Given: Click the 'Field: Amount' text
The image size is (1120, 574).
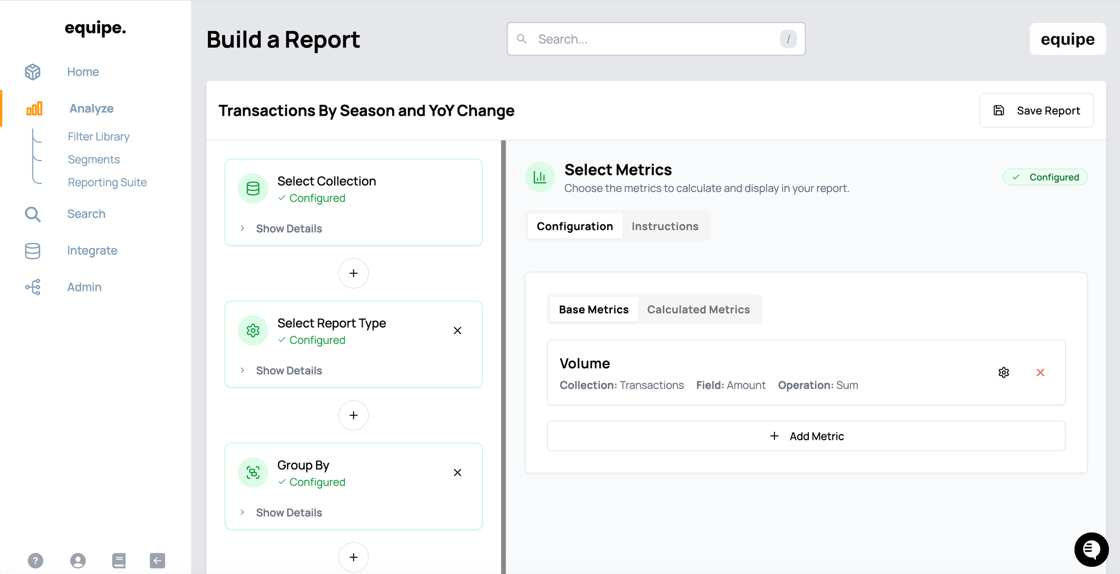Looking at the screenshot, I should point(731,386).
